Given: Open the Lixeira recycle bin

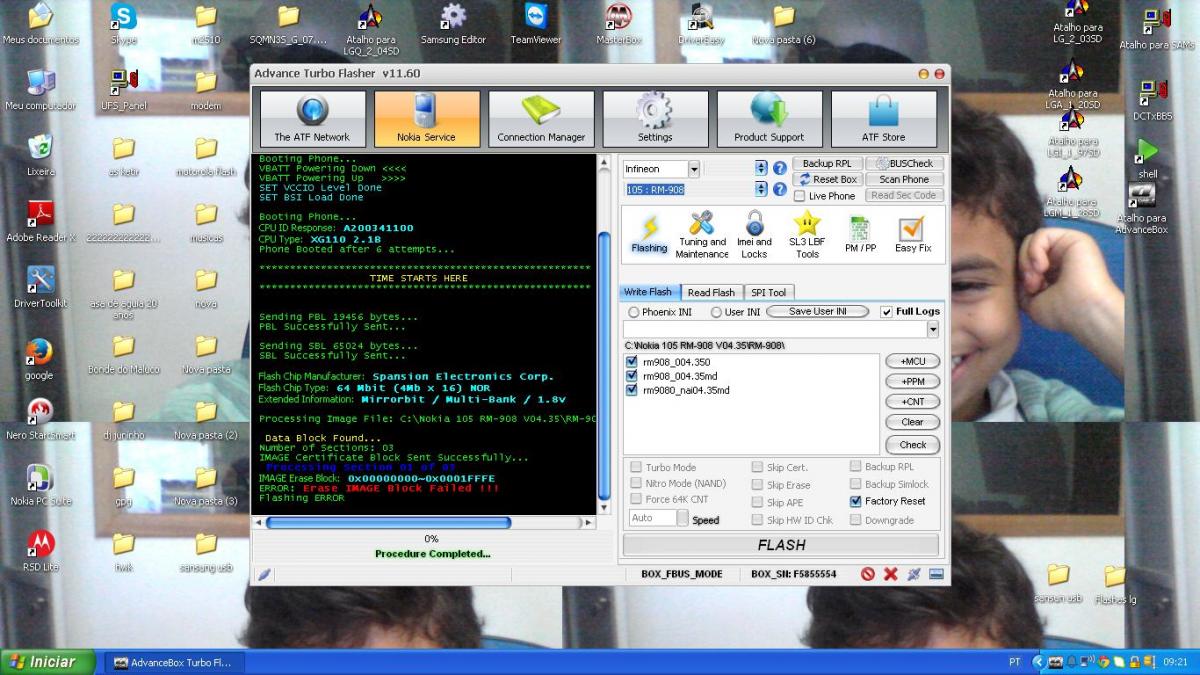Looking at the screenshot, I should (x=41, y=156).
